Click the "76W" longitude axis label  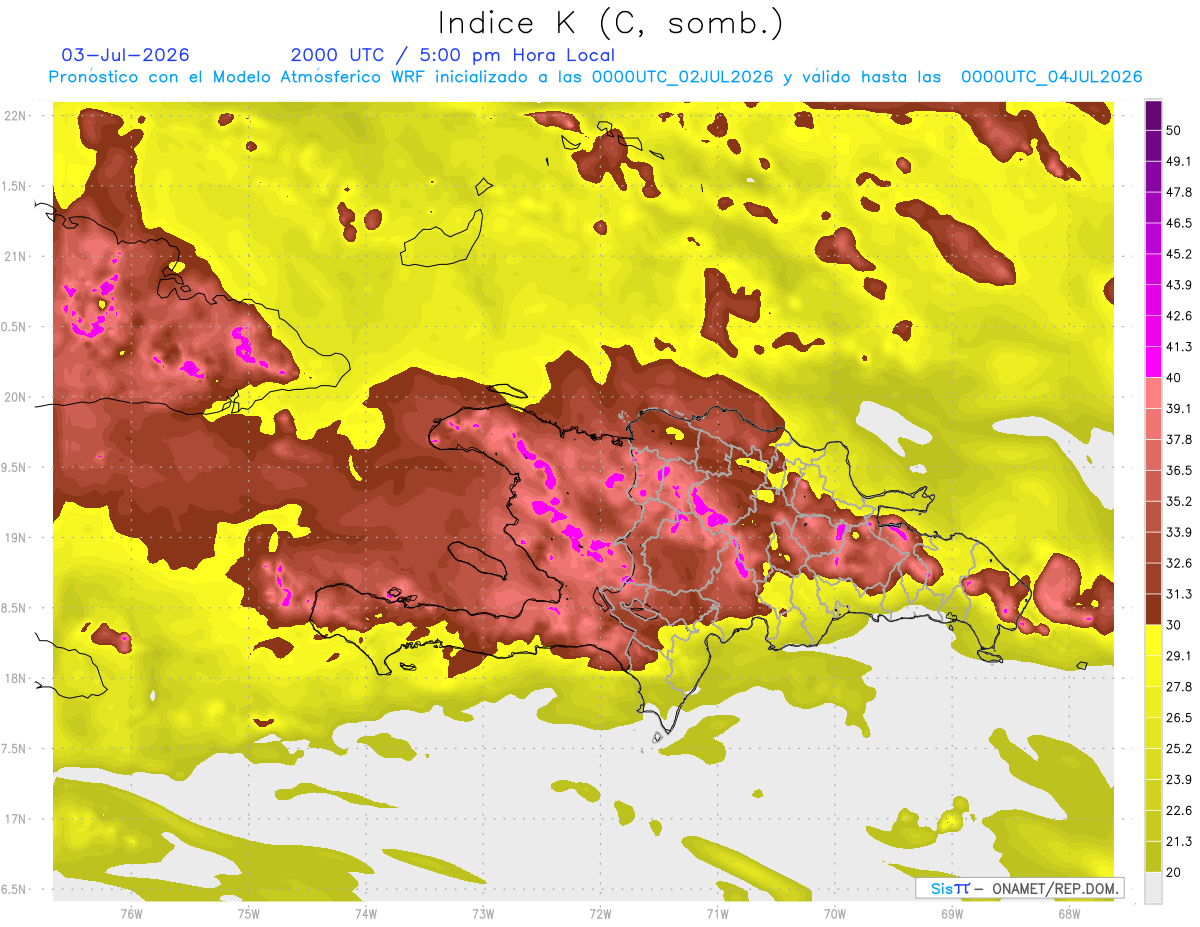(131, 913)
